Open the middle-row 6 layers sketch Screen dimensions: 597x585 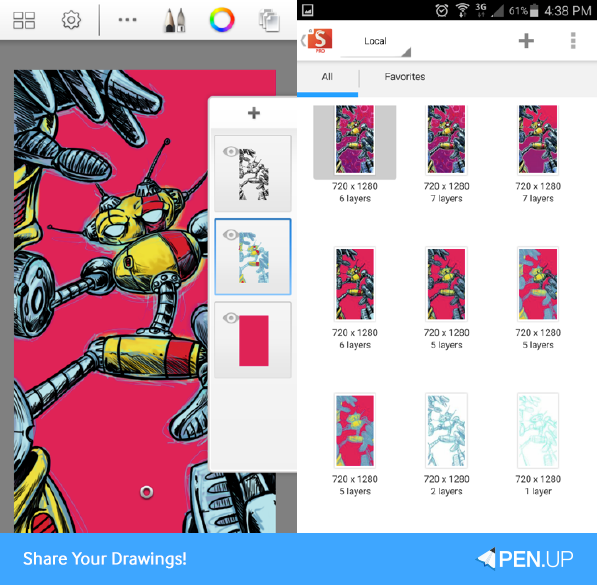coord(355,284)
